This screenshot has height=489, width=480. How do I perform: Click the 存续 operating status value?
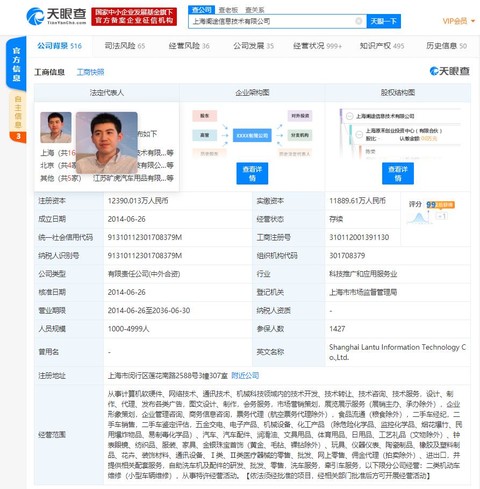click(336, 219)
